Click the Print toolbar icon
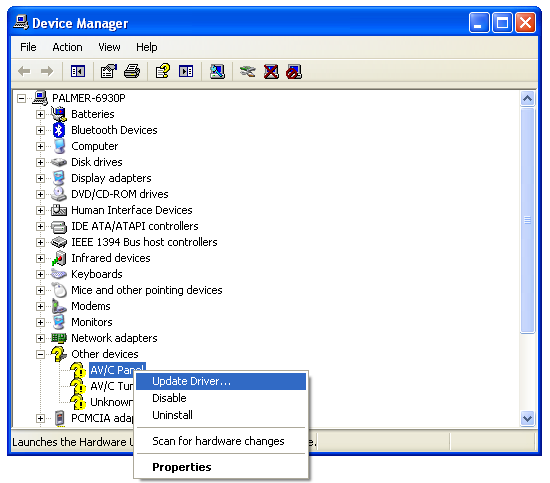The height and width of the screenshot is (483, 550). [x=132, y=72]
